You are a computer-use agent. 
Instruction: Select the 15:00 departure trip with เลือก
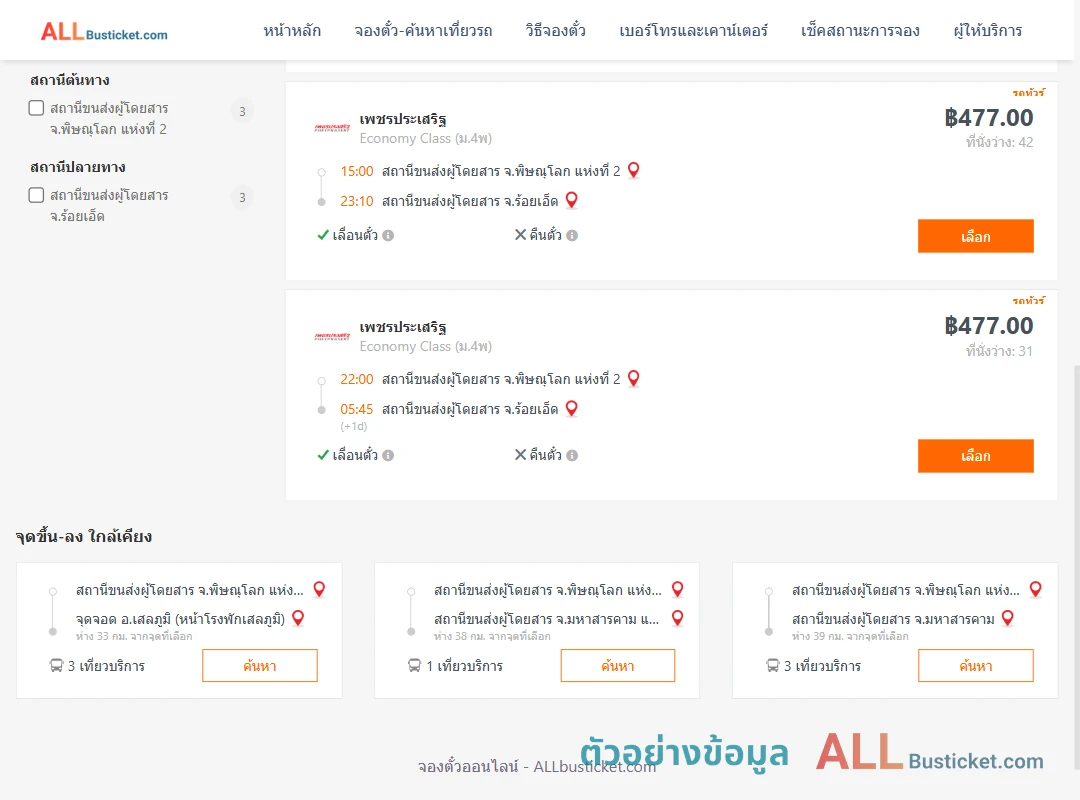pyautogui.click(x=975, y=236)
